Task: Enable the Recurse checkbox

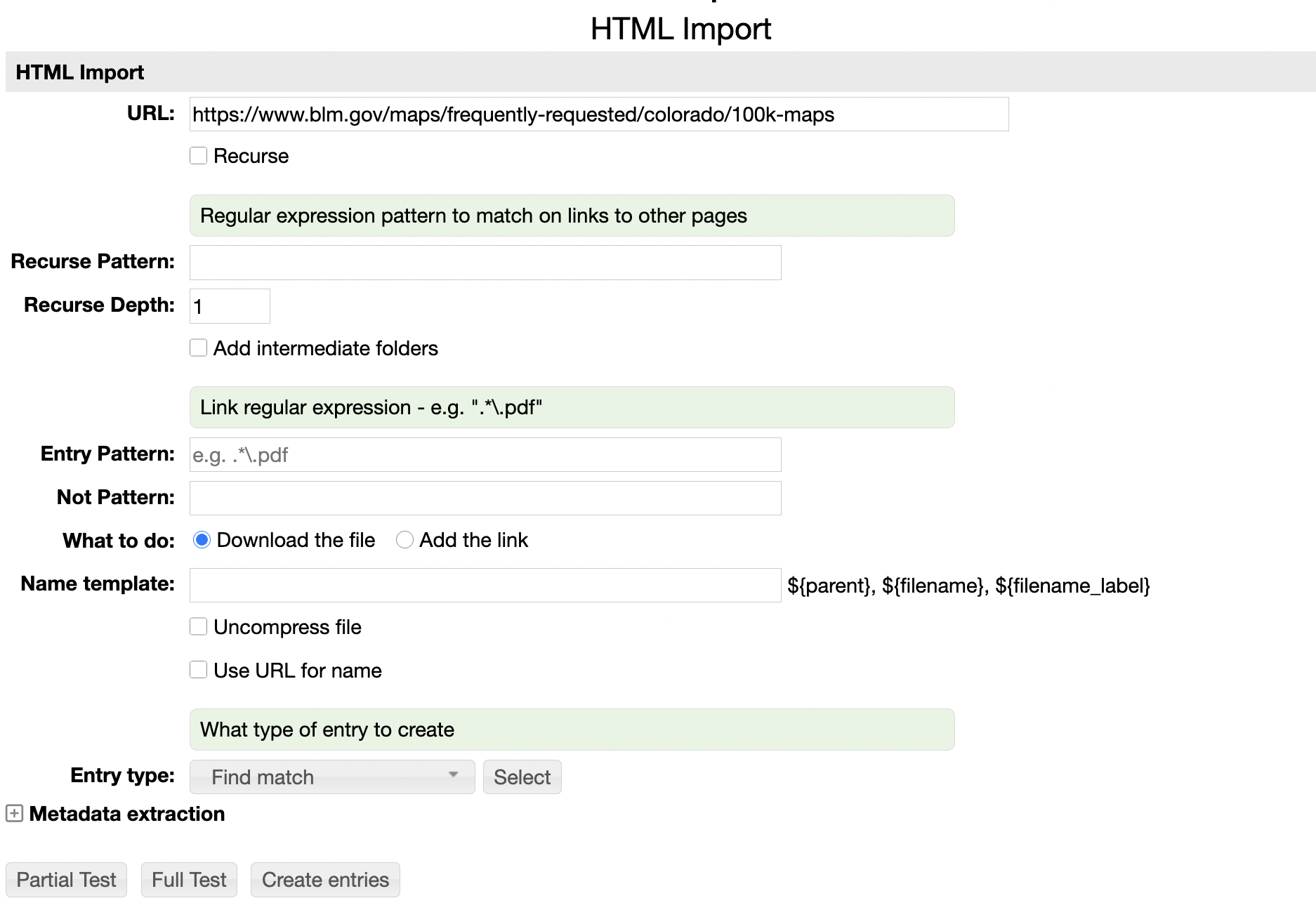Action: coord(199,156)
